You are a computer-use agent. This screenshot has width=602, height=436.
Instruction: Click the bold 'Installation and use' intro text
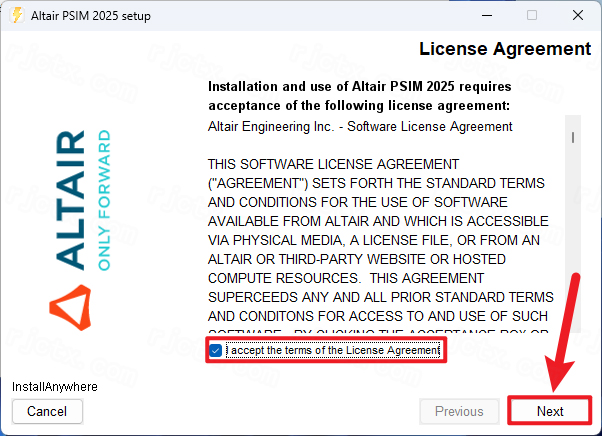pyautogui.click(x=359, y=96)
